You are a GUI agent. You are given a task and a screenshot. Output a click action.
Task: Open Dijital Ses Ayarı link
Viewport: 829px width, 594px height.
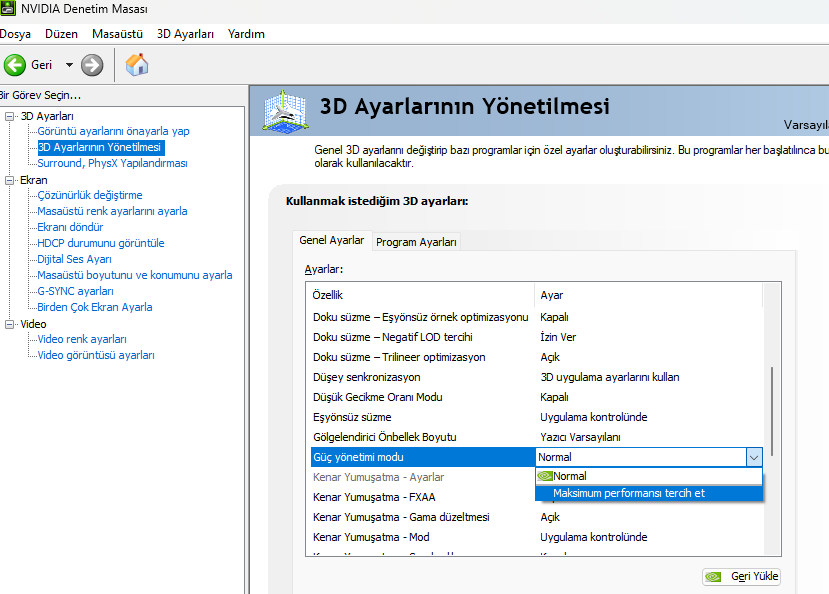tap(75, 259)
